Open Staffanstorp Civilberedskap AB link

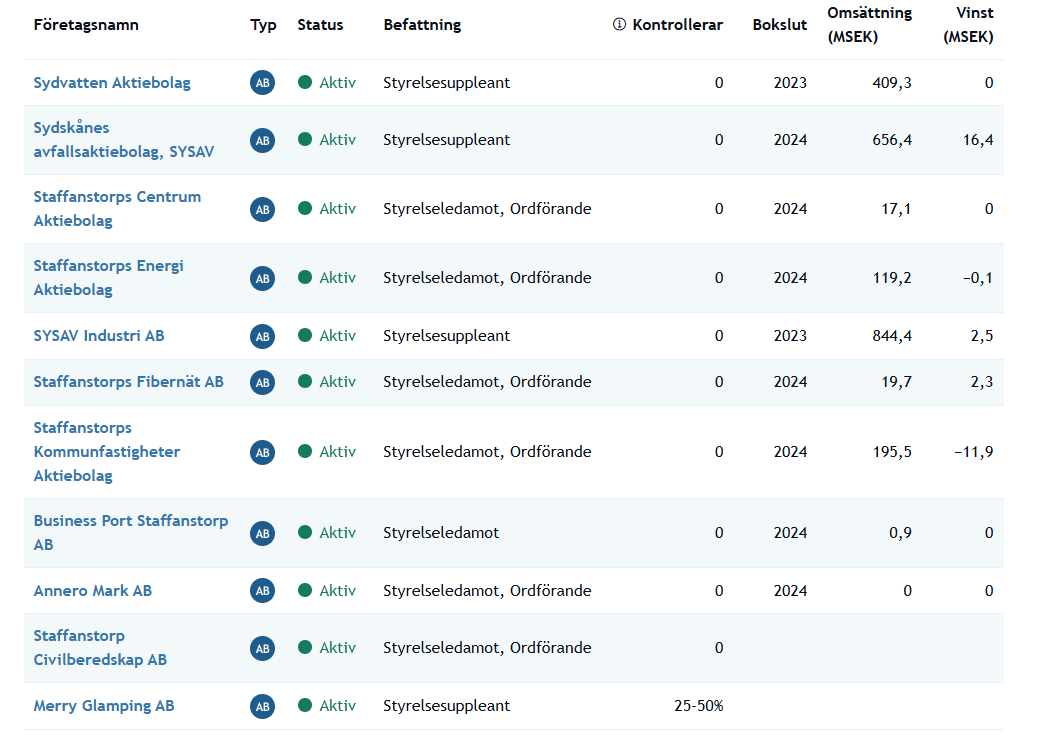100,648
